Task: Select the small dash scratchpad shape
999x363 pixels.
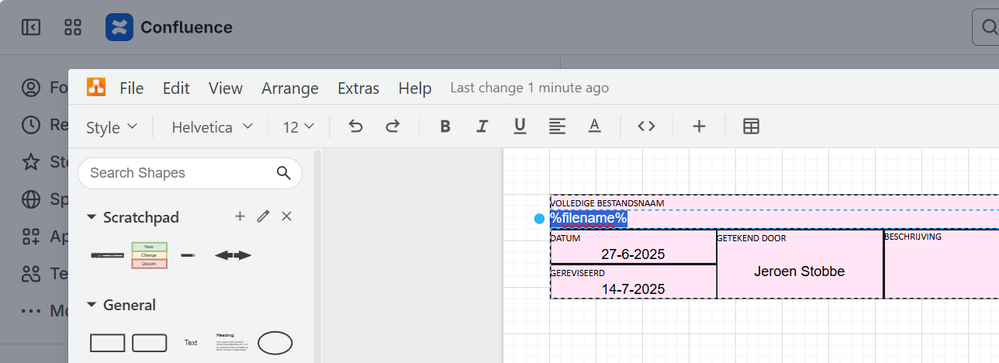Action: click(188, 255)
